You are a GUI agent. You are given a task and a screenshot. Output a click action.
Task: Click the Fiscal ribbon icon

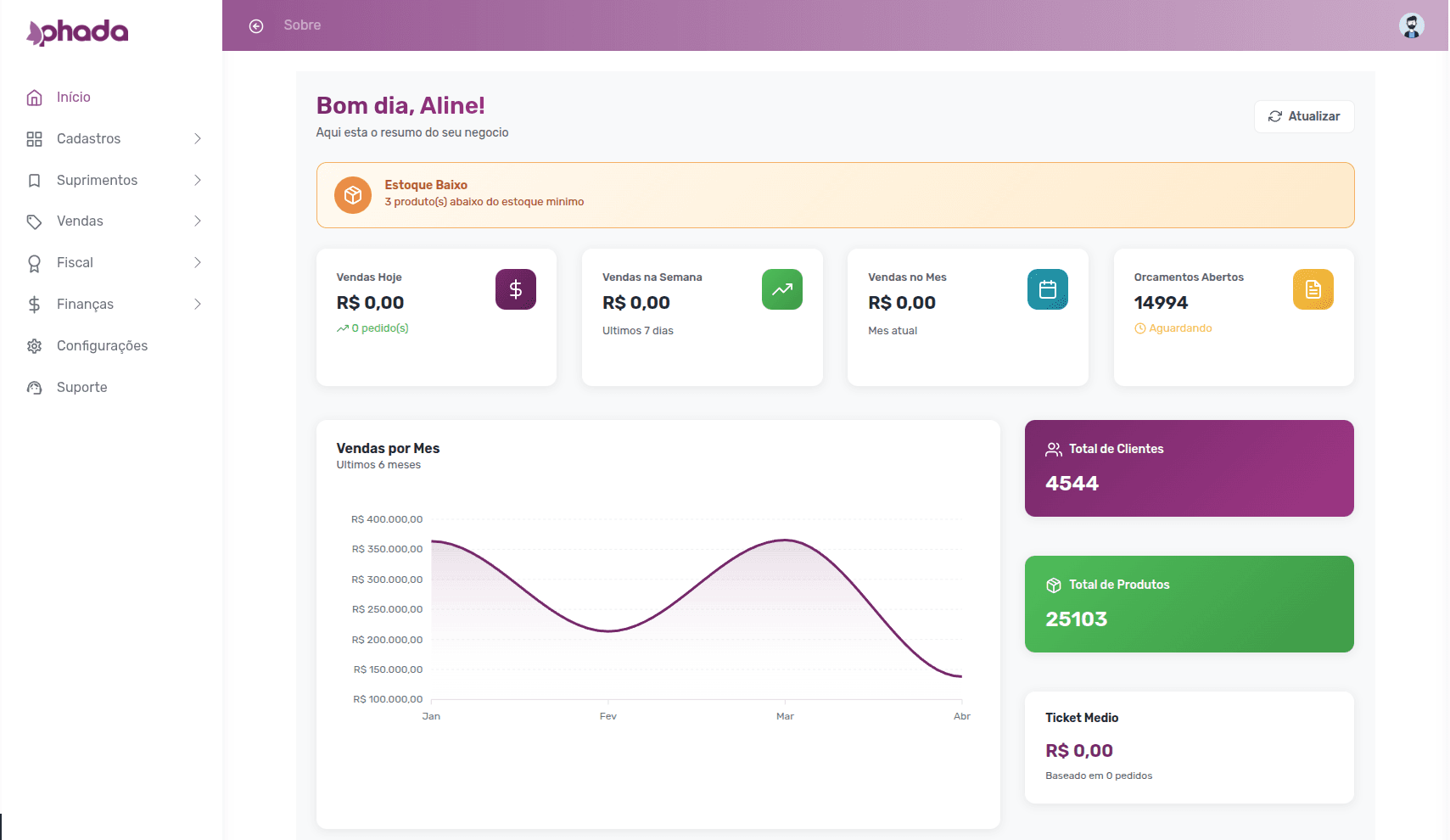click(34, 263)
